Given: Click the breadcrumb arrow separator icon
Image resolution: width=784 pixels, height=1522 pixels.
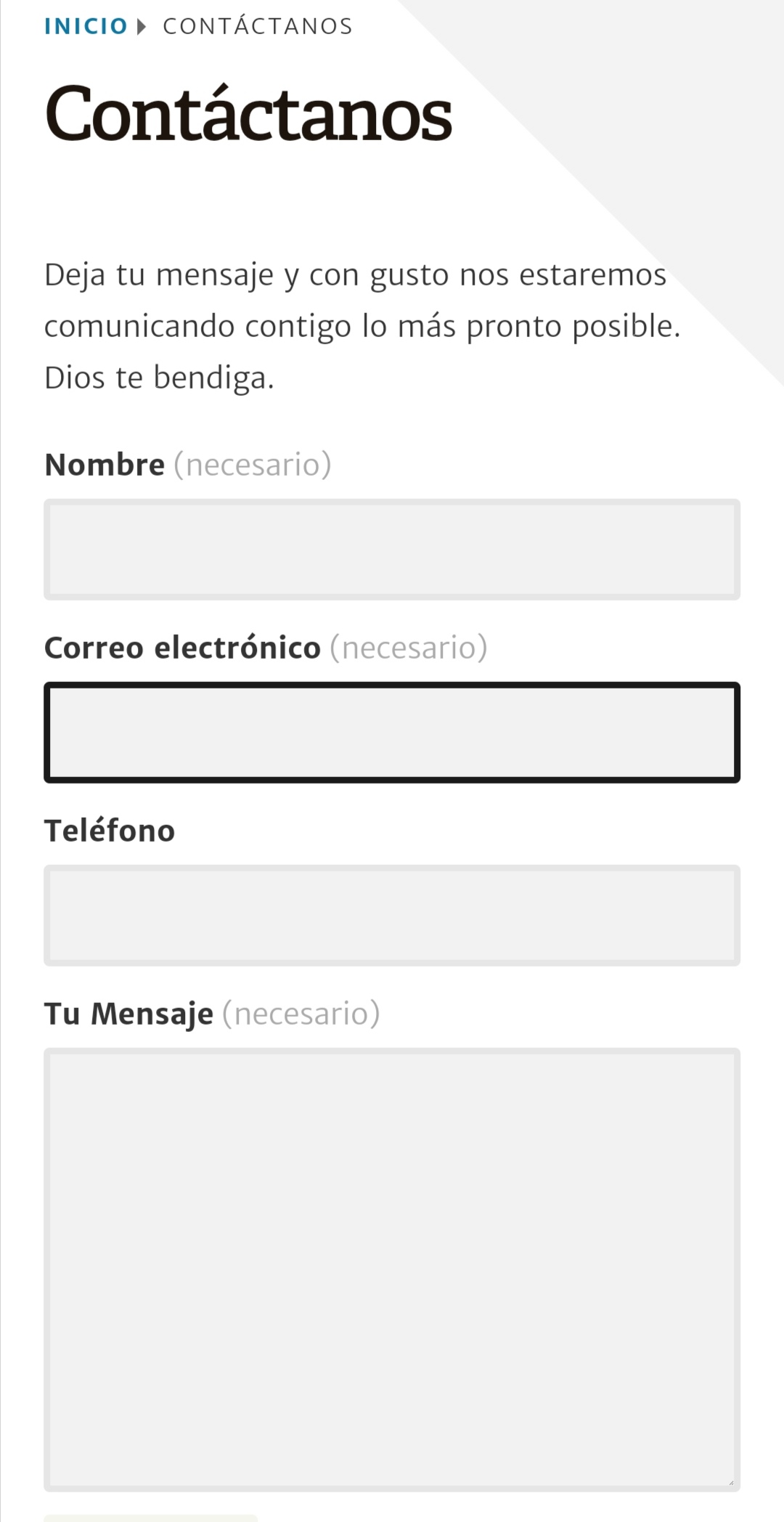Looking at the screenshot, I should coord(142,27).
